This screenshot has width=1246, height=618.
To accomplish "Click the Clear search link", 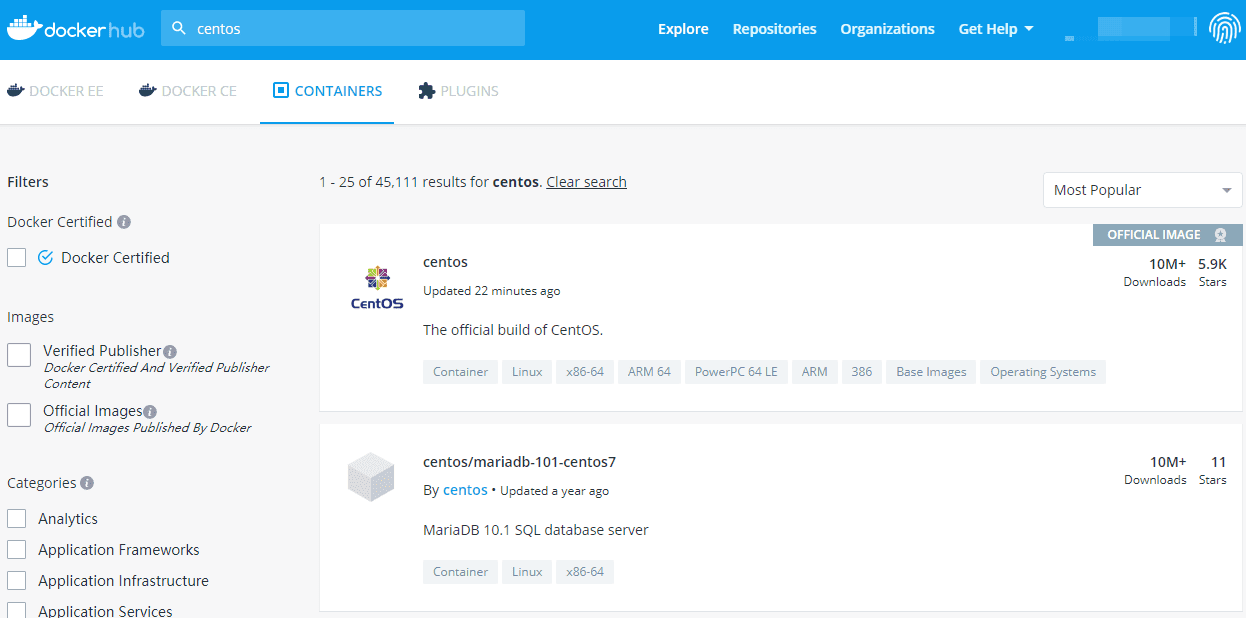I will pyautogui.click(x=586, y=182).
